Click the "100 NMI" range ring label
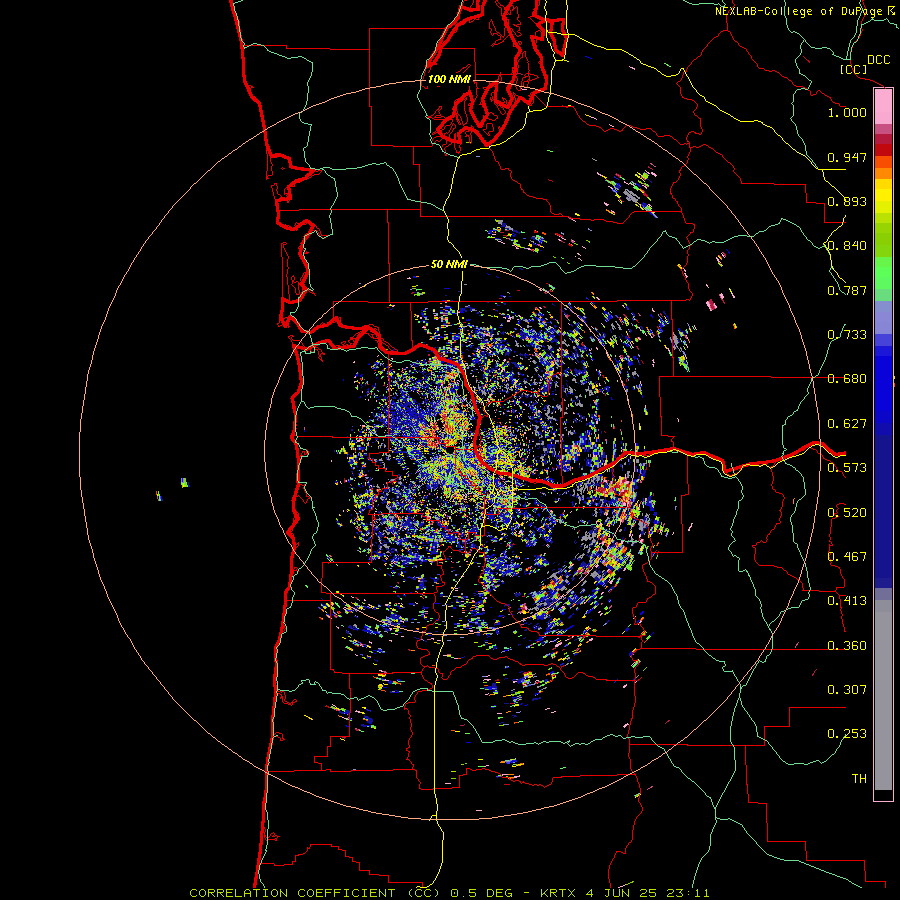This screenshot has width=900, height=900. [x=449, y=79]
